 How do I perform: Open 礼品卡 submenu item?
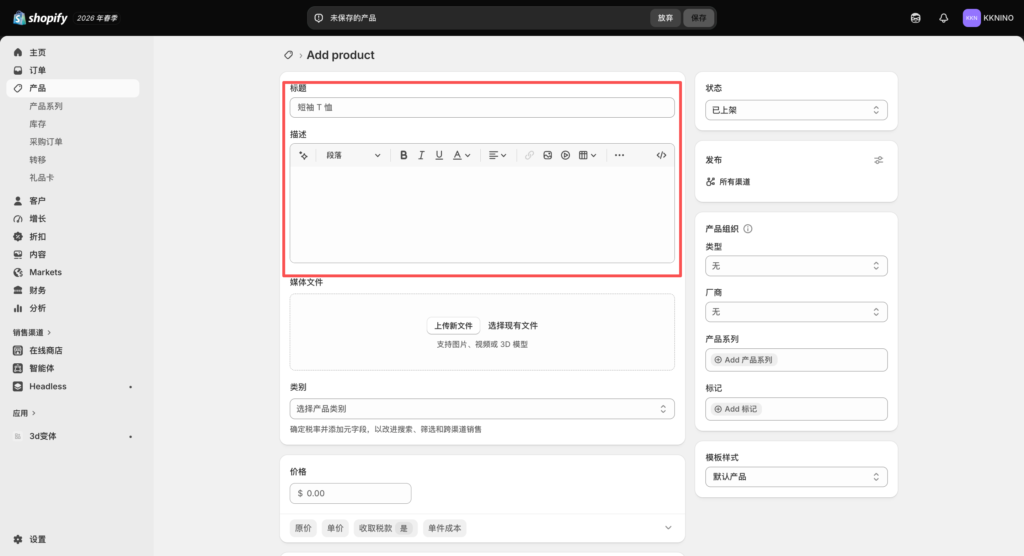[x=42, y=178]
